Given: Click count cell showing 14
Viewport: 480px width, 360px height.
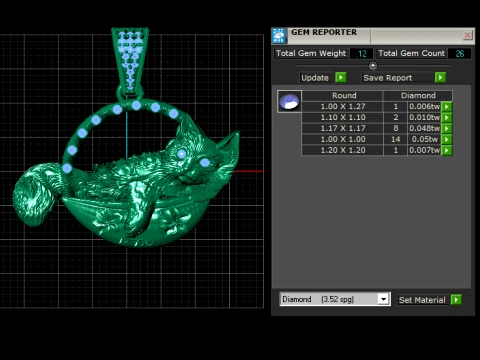Looking at the screenshot, I should [x=395, y=139].
